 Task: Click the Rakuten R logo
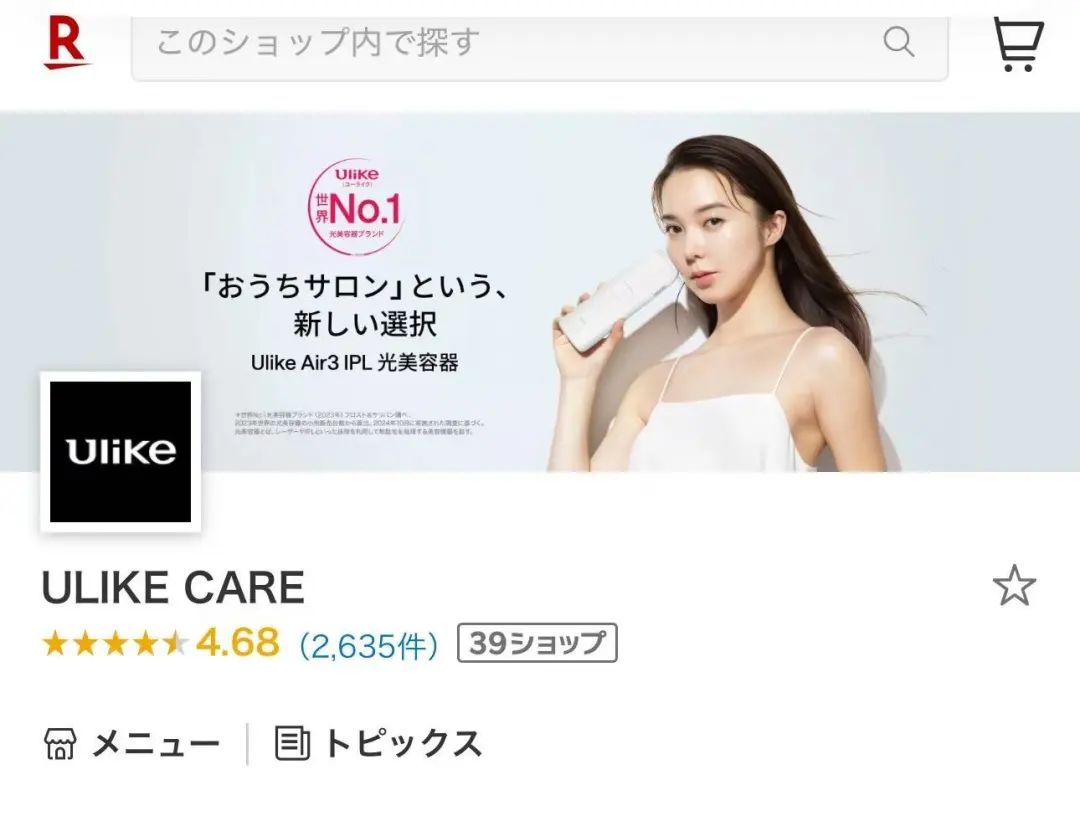click(66, 43)
